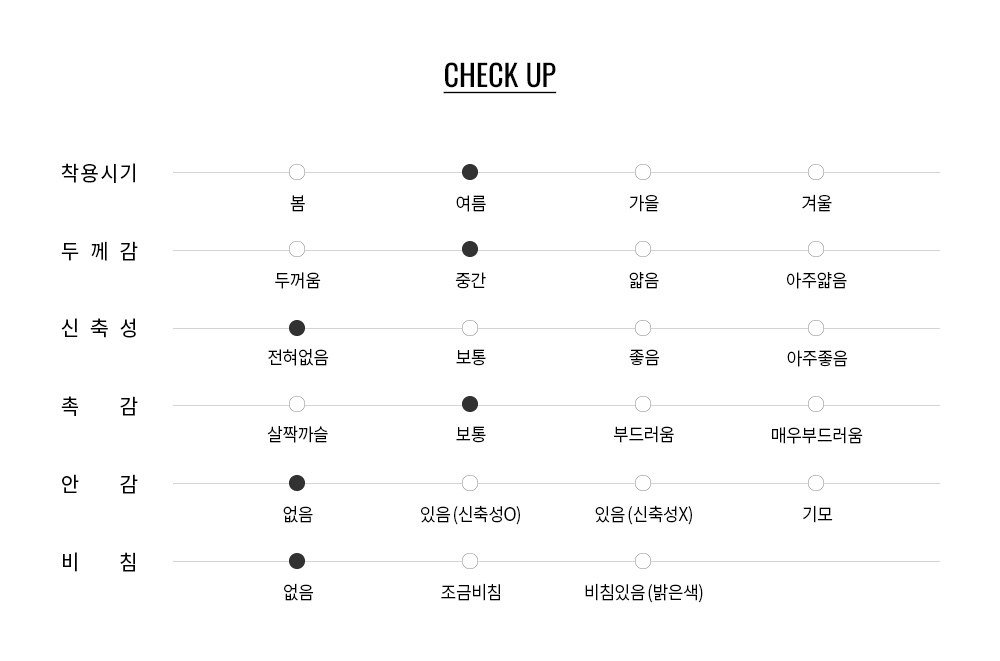Select the 살짝까슬 texture circle
Viewport: 1000px width, 661px height.
pyautogui.click(x=297, y=404)
